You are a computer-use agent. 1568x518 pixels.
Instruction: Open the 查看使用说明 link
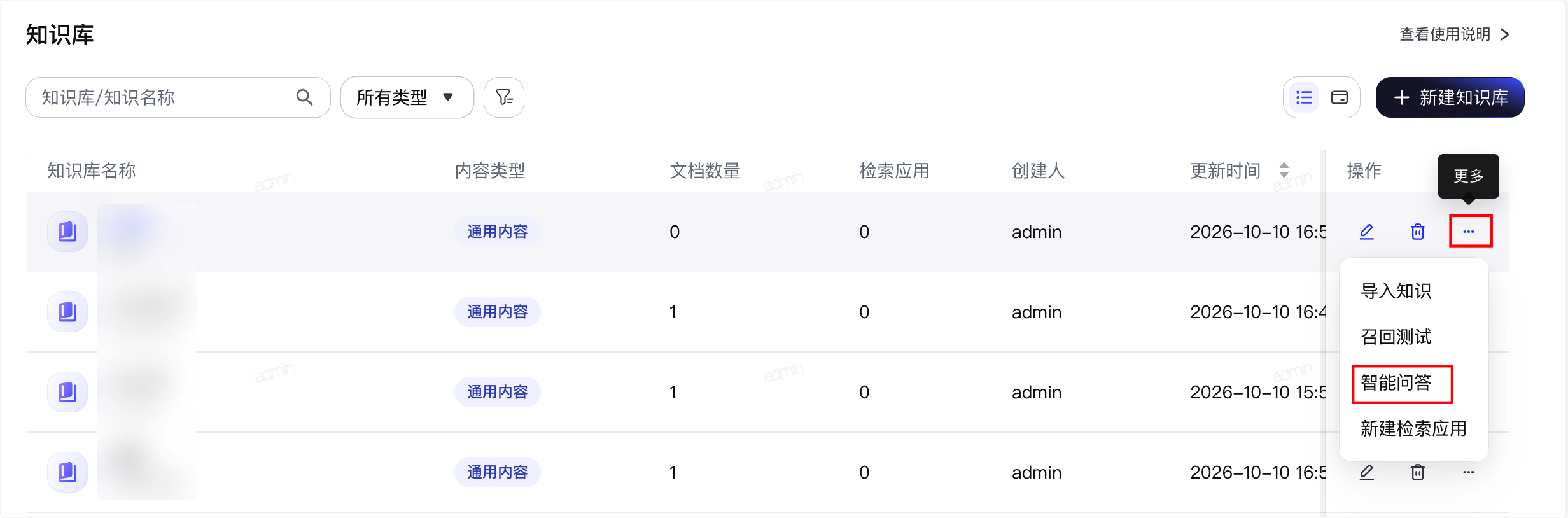(x=1454, y=34)
